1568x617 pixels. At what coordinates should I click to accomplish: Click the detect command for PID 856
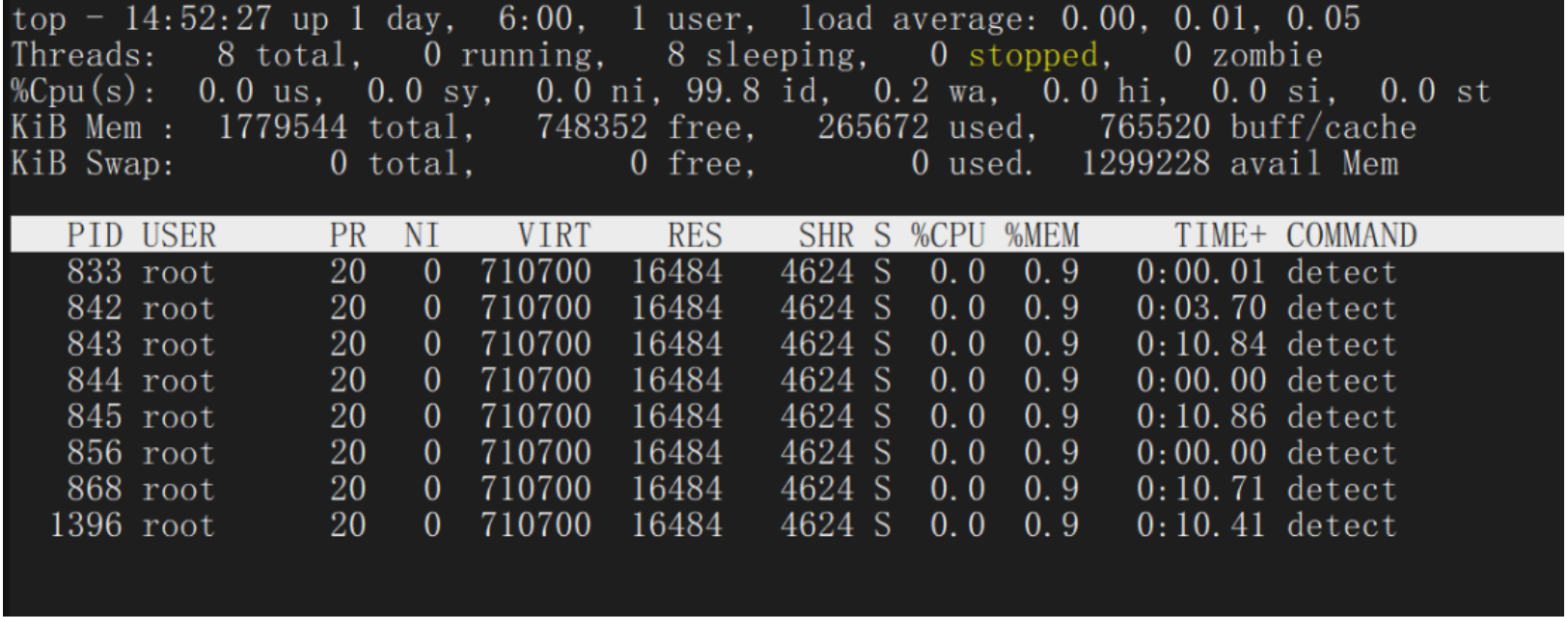click(1341, 454)
